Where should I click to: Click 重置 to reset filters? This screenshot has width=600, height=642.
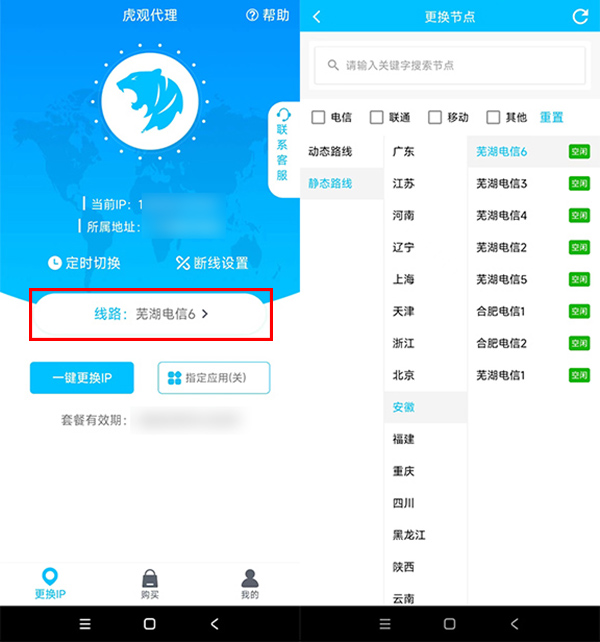(552, 117)
